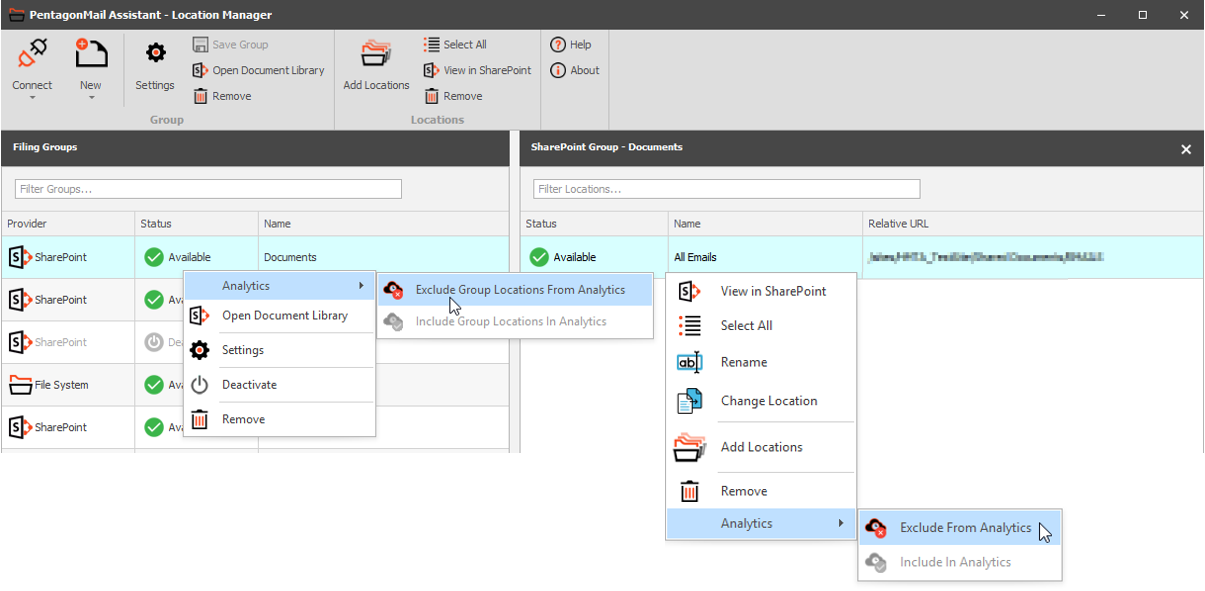Sort locations by Status column header
The width and height of the screenshot is (1205, 591).
(594, 224)
